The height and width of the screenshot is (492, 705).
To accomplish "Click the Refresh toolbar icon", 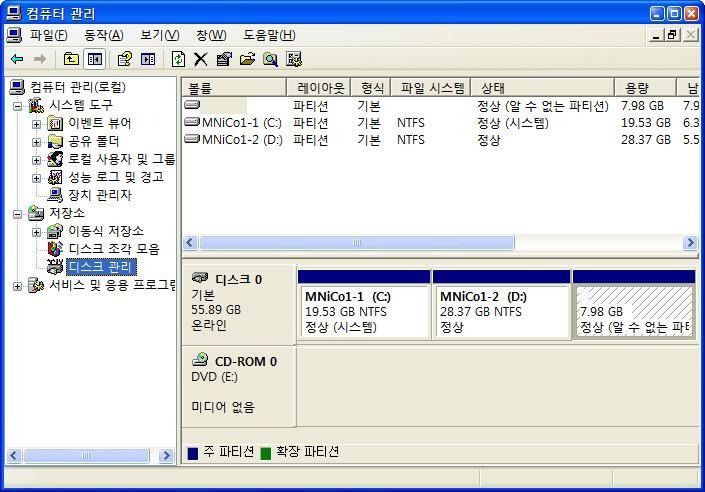I will [178, 59].
